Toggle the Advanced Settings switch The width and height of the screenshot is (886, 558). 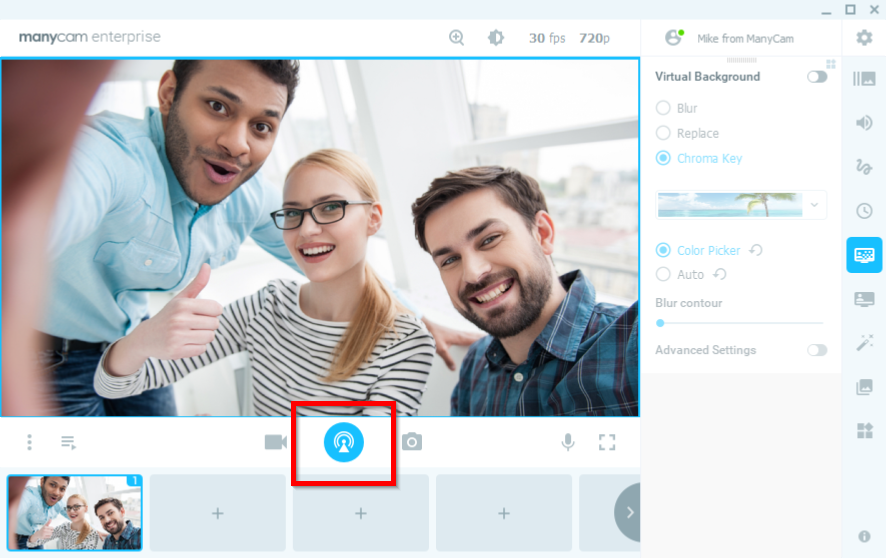[817, 350]
